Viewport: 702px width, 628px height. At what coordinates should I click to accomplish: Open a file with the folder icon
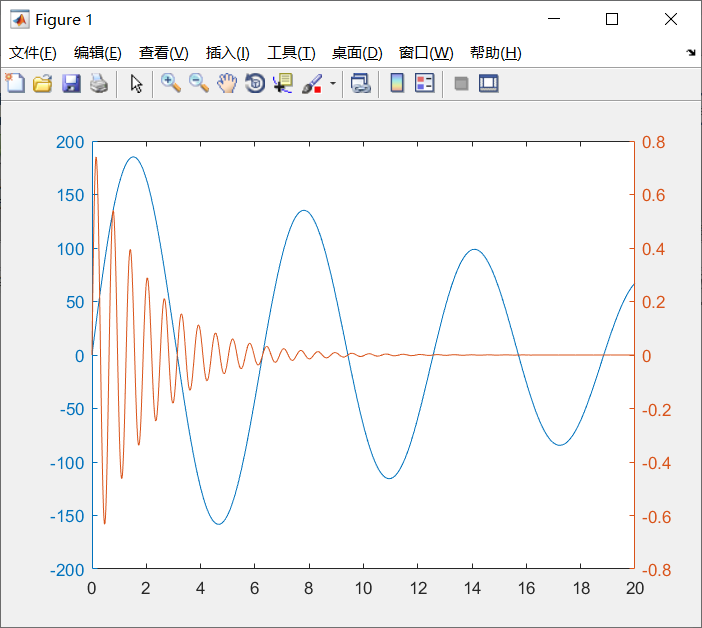(x=43, y=83)
